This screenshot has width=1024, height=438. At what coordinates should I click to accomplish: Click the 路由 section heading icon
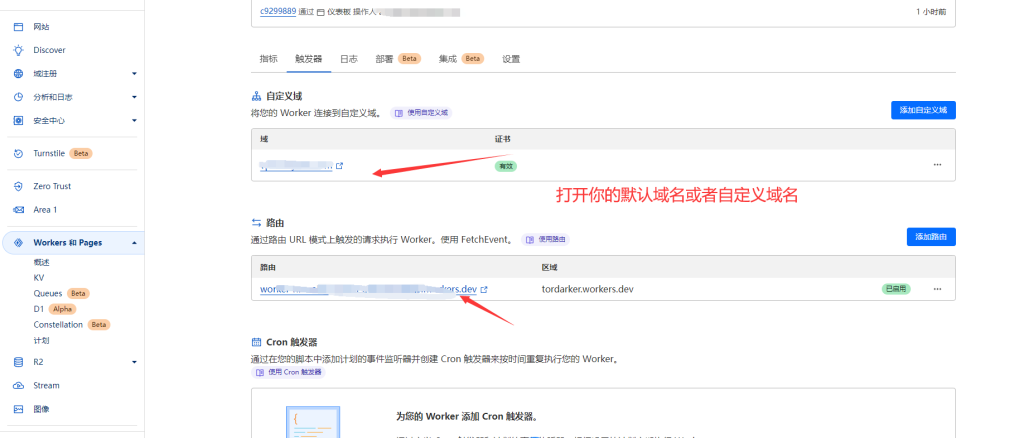(256, 223)
